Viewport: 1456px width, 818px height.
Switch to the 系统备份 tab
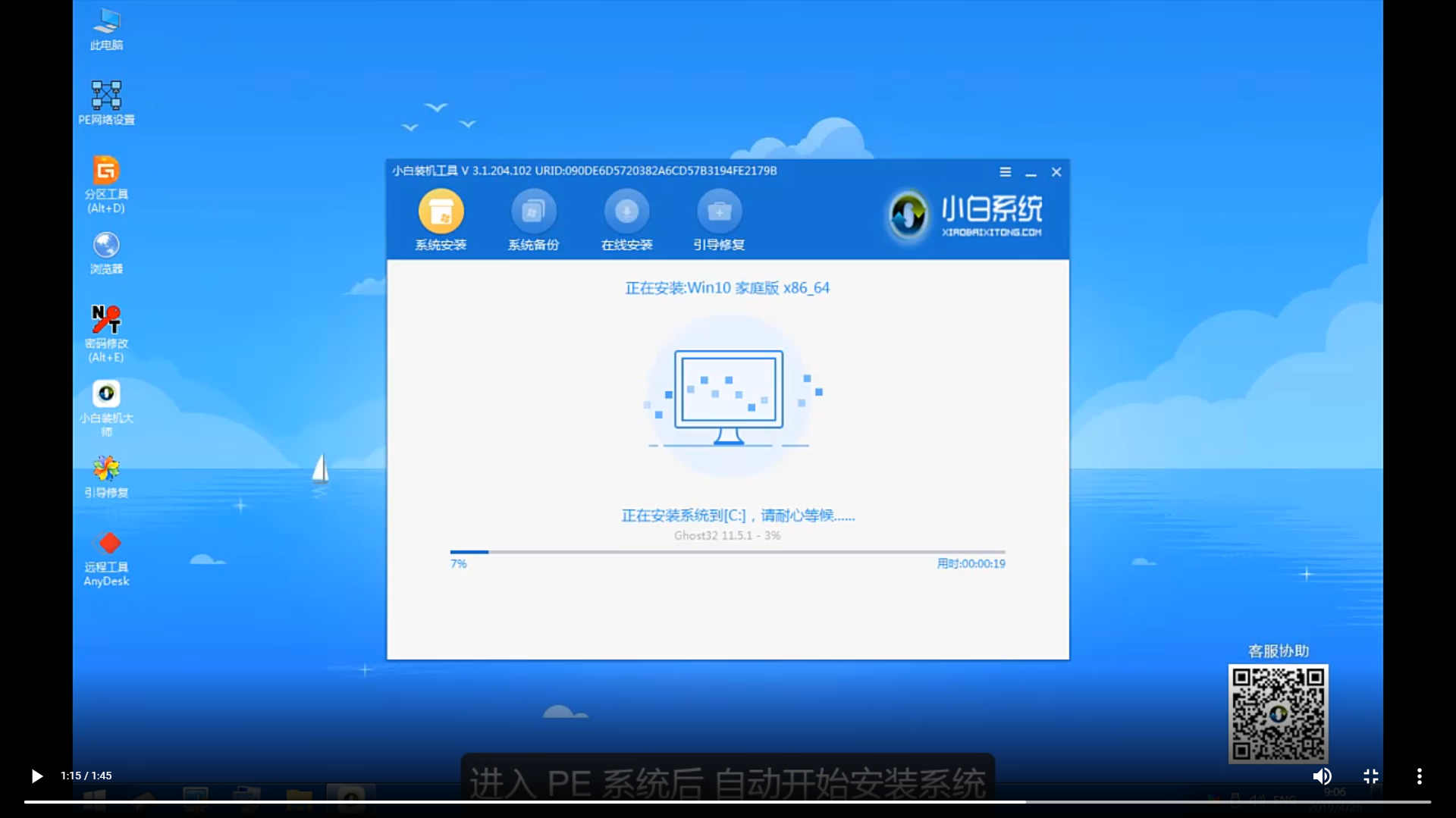tap(533, 220)
